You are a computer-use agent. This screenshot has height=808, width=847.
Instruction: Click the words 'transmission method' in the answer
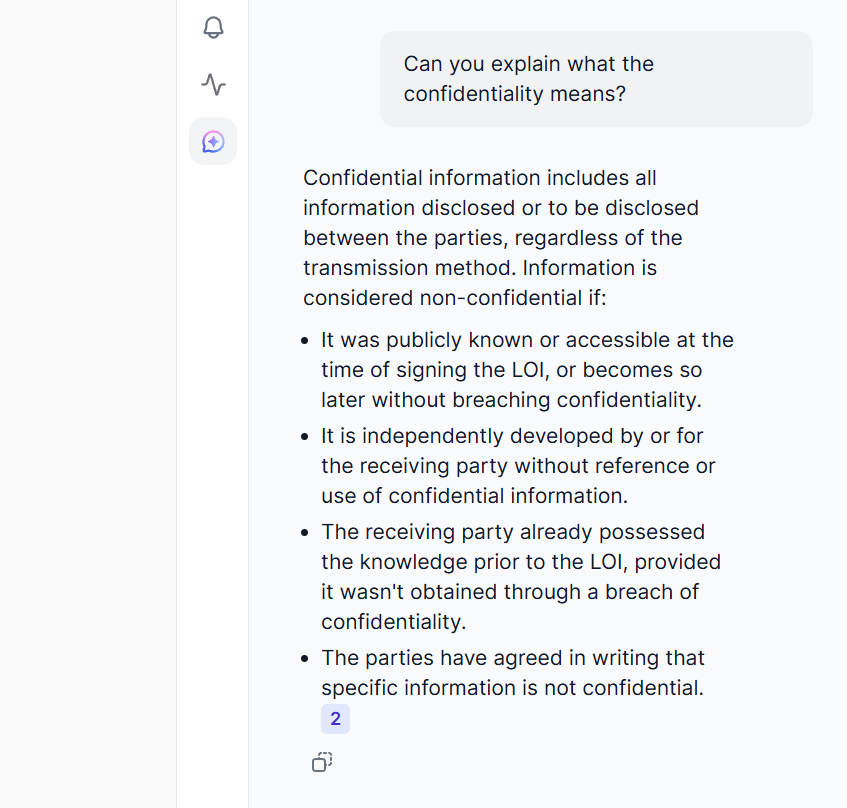coord(410,268)
